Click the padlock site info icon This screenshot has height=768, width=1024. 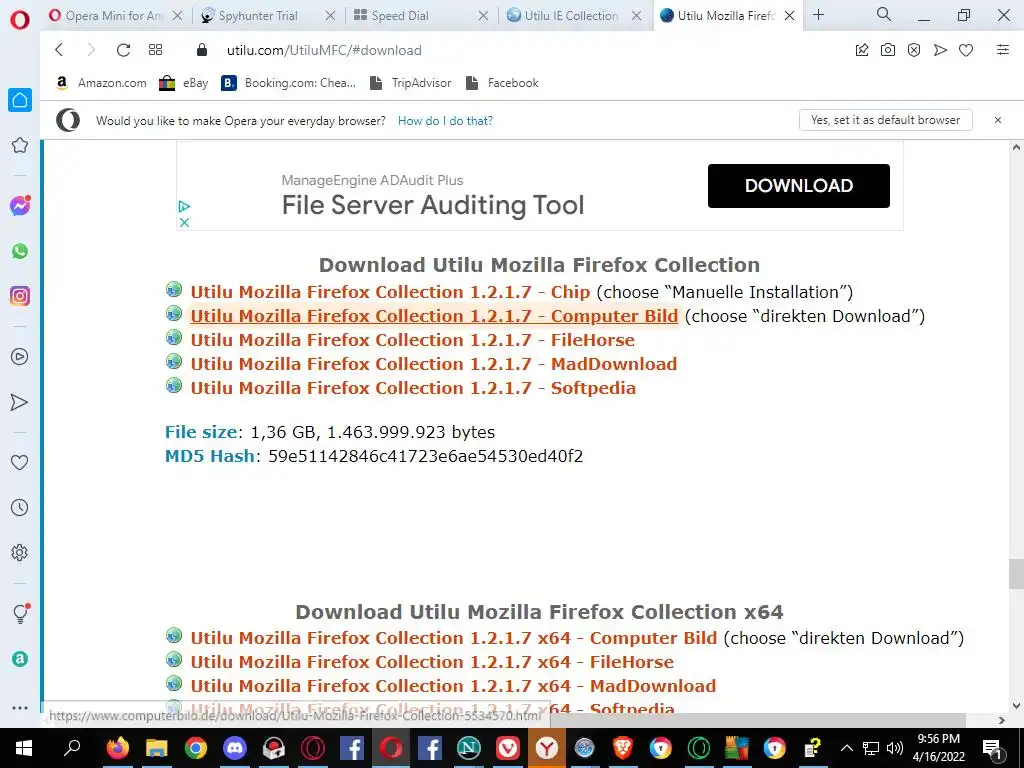pyautogui.click(x=202, y=50)
